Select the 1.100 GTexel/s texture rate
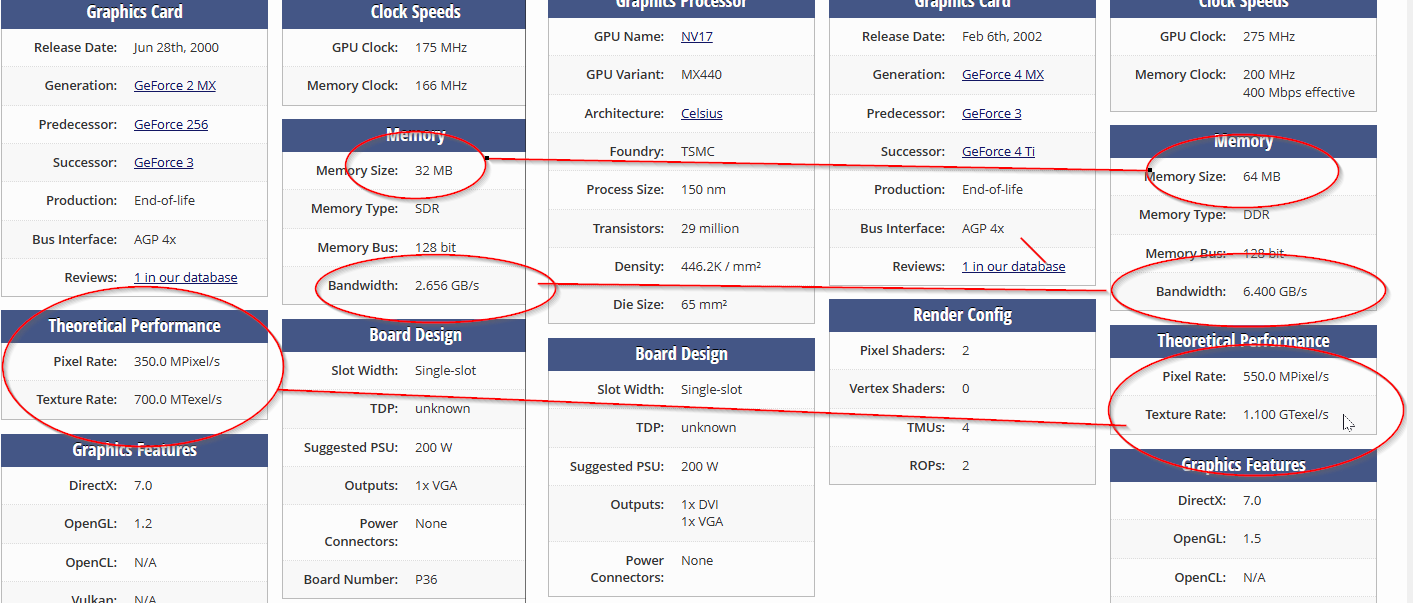The width and height of the screenshot is (1413, 603). tap(1286, 415)
